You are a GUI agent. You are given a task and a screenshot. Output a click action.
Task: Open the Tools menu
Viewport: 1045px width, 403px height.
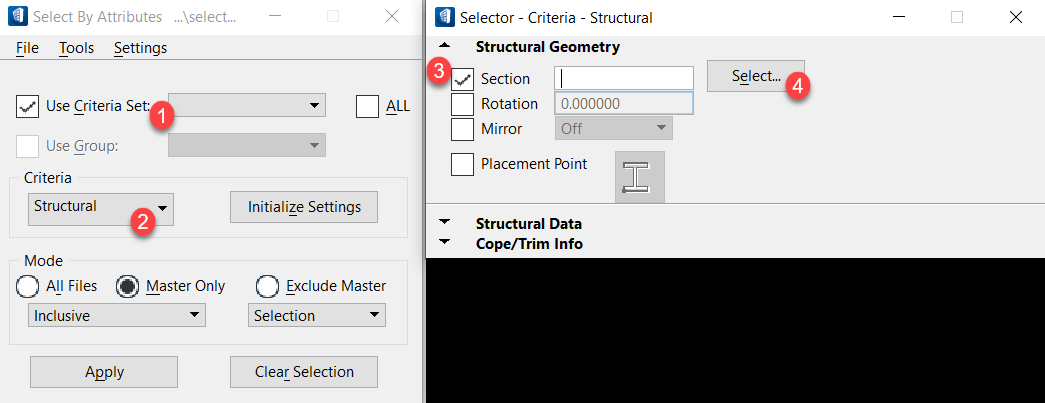77,48
